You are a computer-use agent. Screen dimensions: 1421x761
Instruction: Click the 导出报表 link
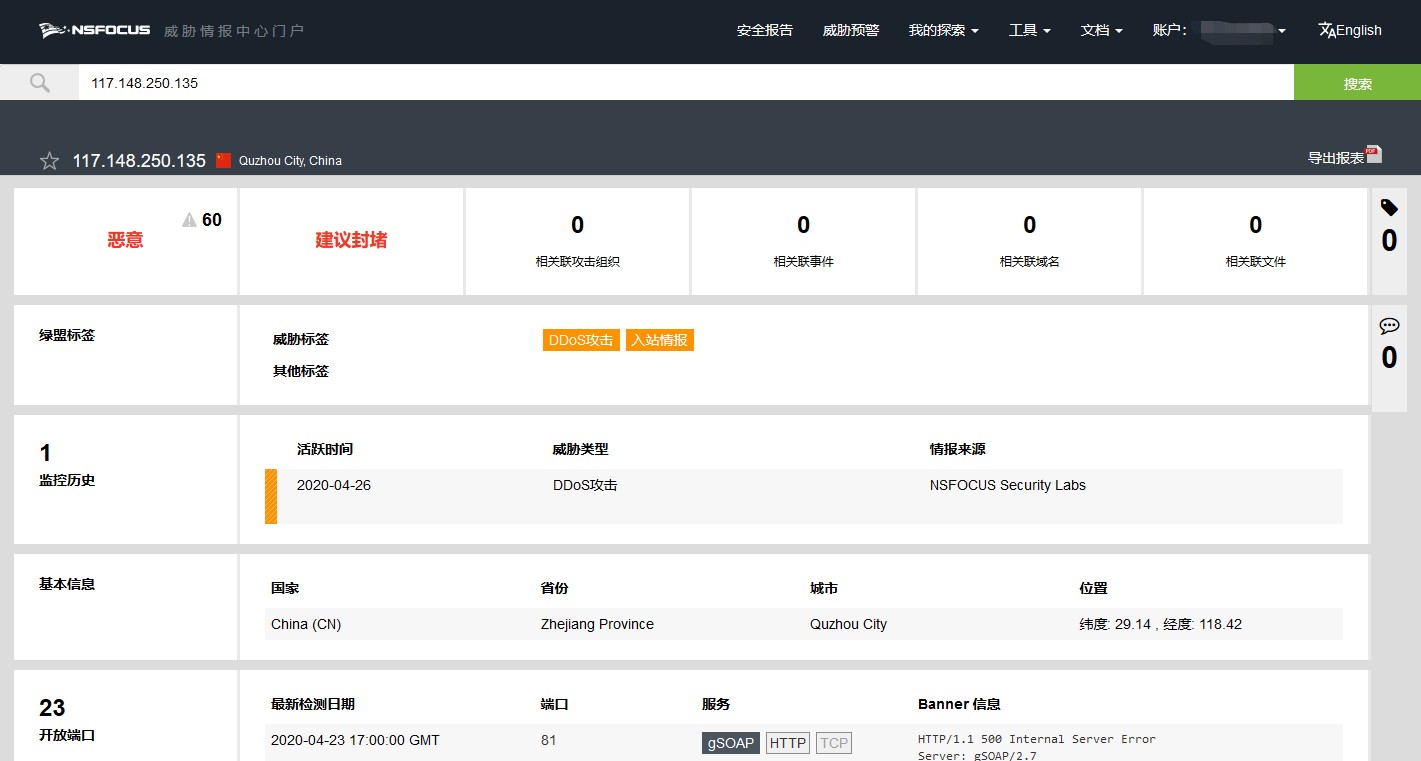[x=1335, y=157]
